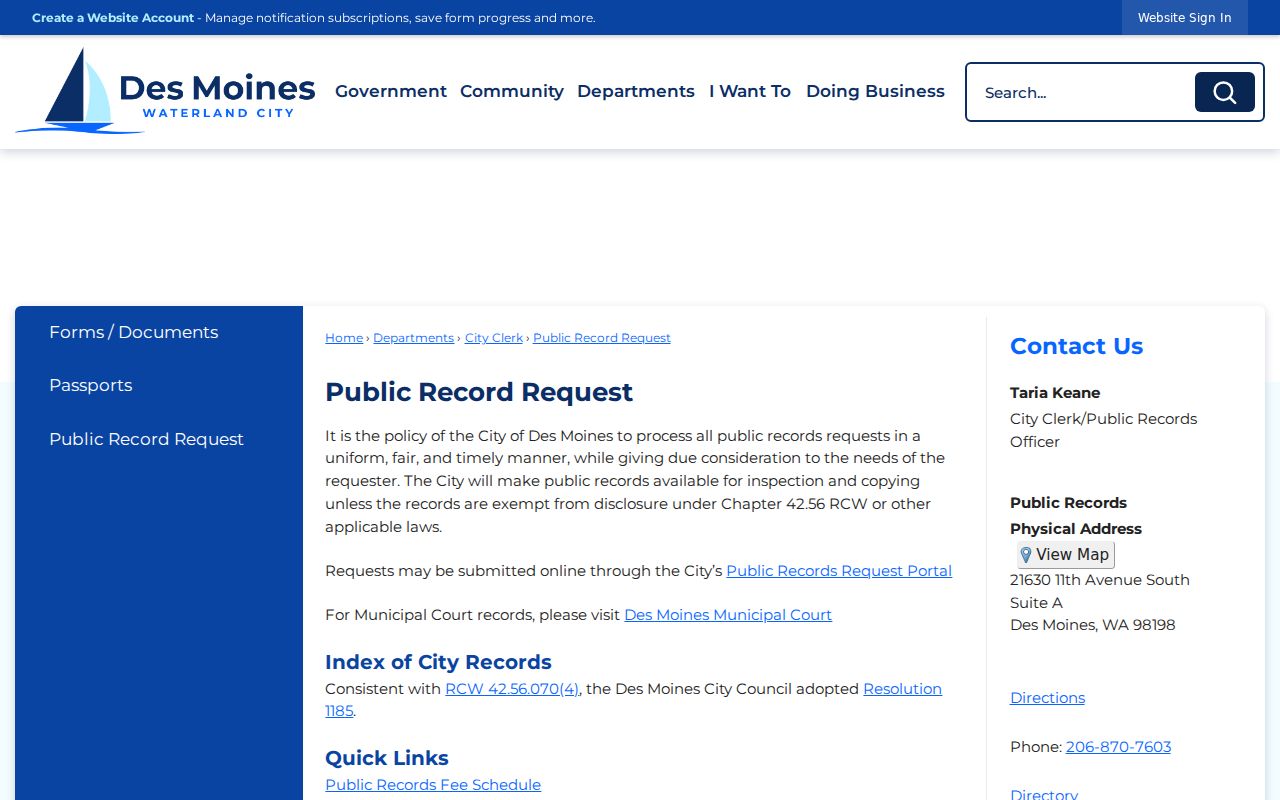Go to City Clerk breadcrumb link
This screenshot has width=1280, height=800.
point(494,338)
